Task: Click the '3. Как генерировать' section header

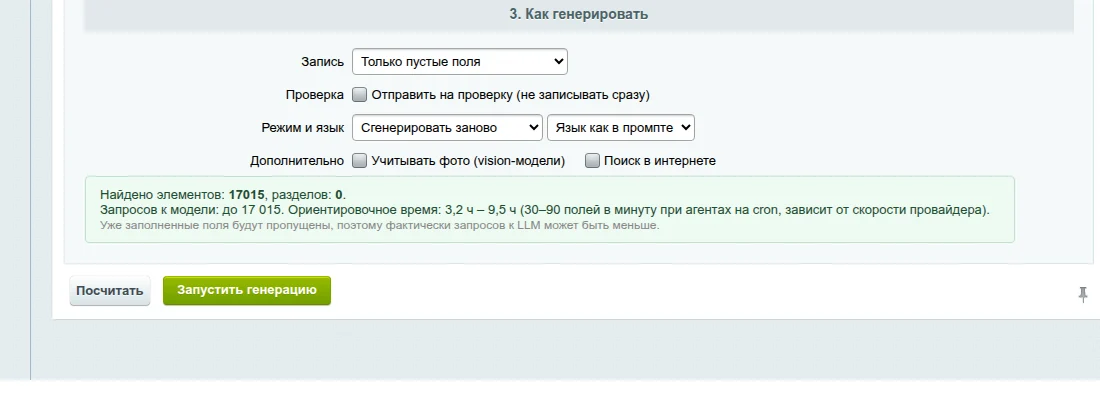Action: [x=579, y=14]
